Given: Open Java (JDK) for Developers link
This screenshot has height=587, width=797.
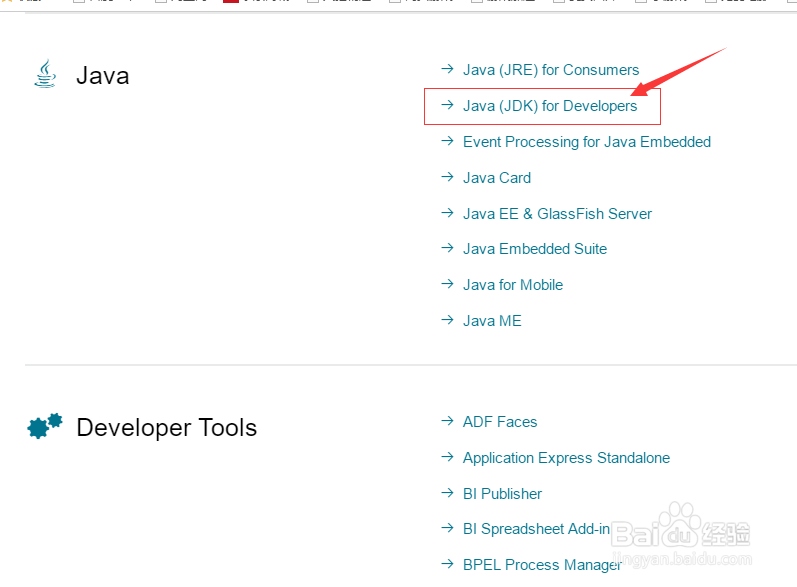Looking at the screenshot, I should pos(550,106).
